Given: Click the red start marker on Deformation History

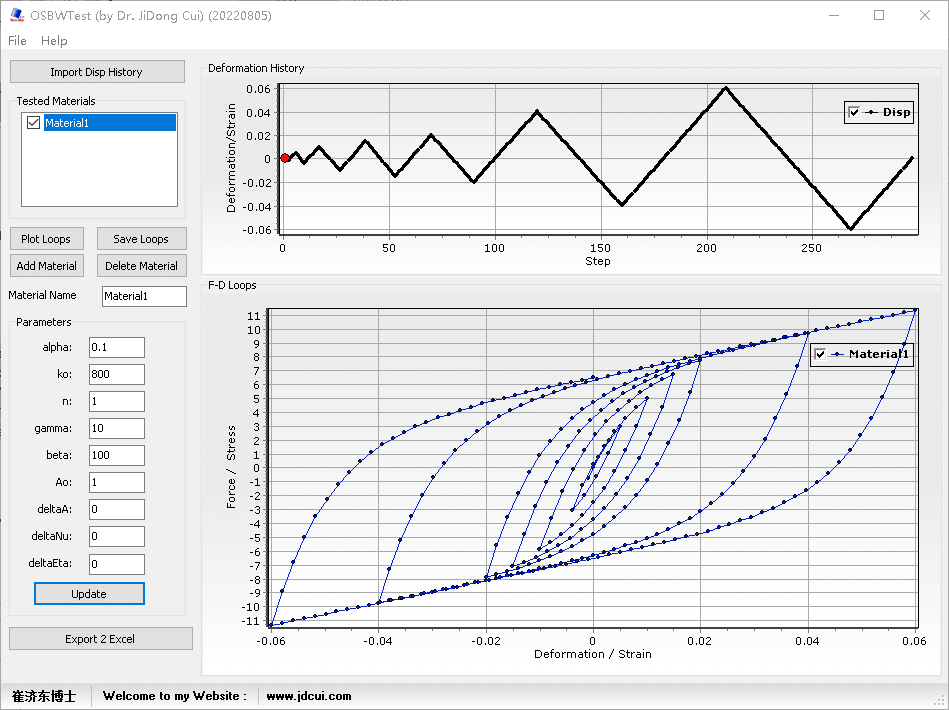Looking at the screenshot, I should [x=285, y=158].
